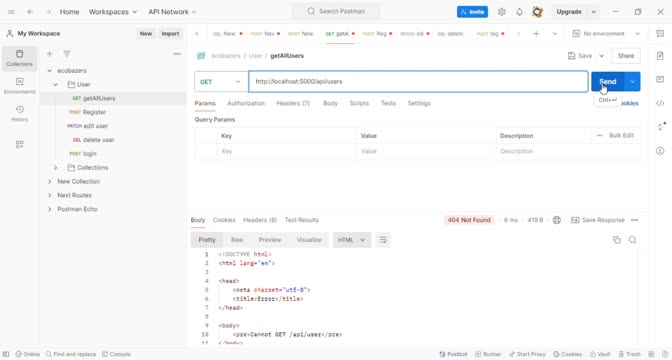Open Runner in the status bar
672x360 pixels.
click(488, 354)
